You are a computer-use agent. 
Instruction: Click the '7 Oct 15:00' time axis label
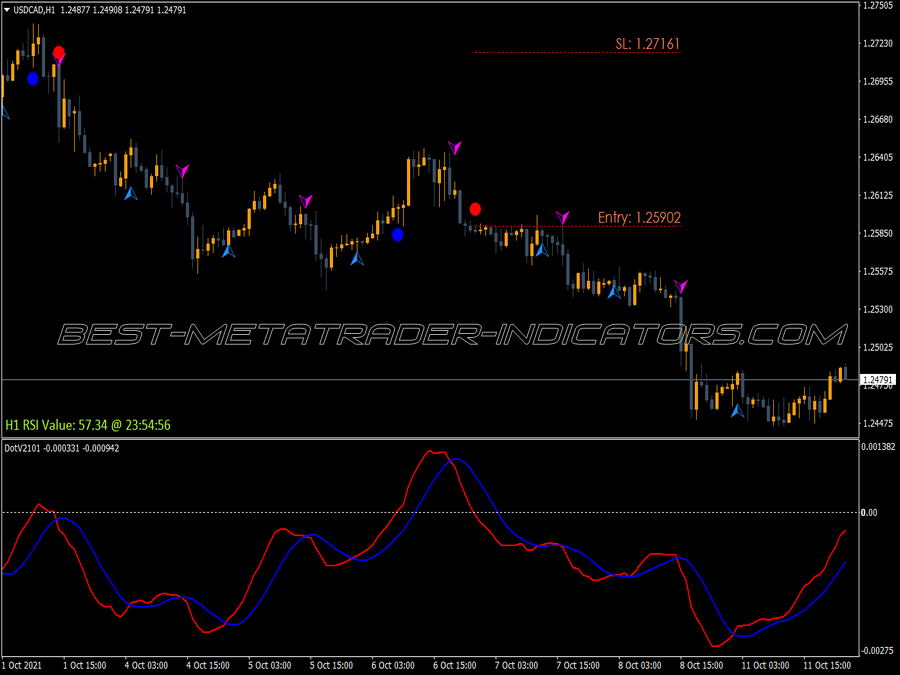[x=578, y=666]
